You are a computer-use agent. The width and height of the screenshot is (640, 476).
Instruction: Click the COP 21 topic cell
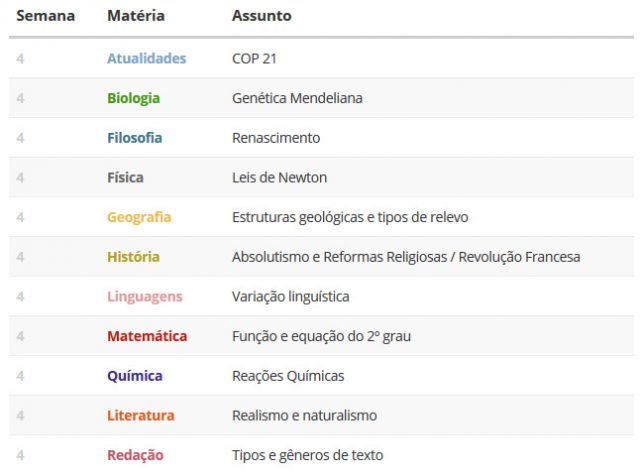[x=254, y=58]
